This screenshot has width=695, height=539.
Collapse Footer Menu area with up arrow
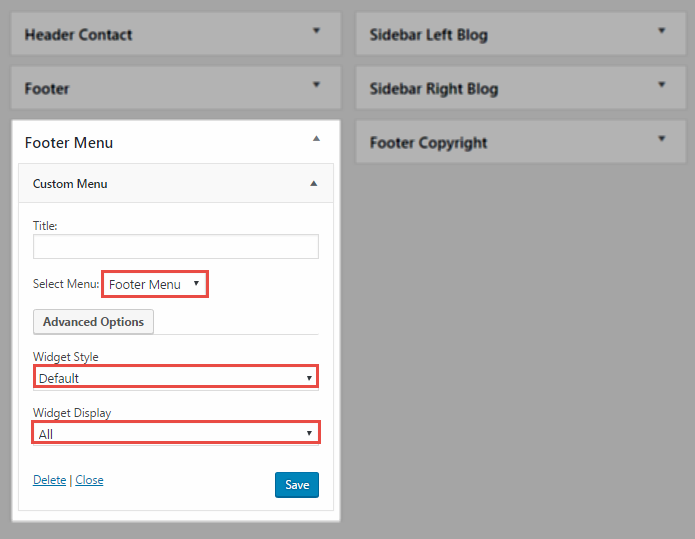click(x=316, y=139)
